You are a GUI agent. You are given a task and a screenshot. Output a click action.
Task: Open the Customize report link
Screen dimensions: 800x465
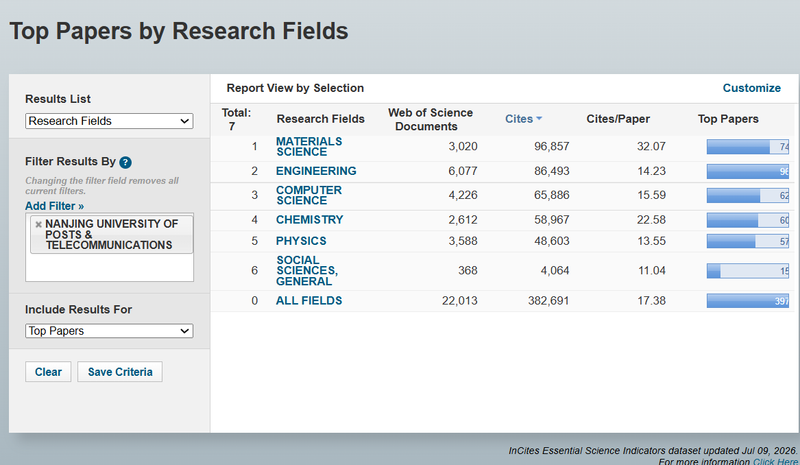pyautogui.click(x=752, y=88)
